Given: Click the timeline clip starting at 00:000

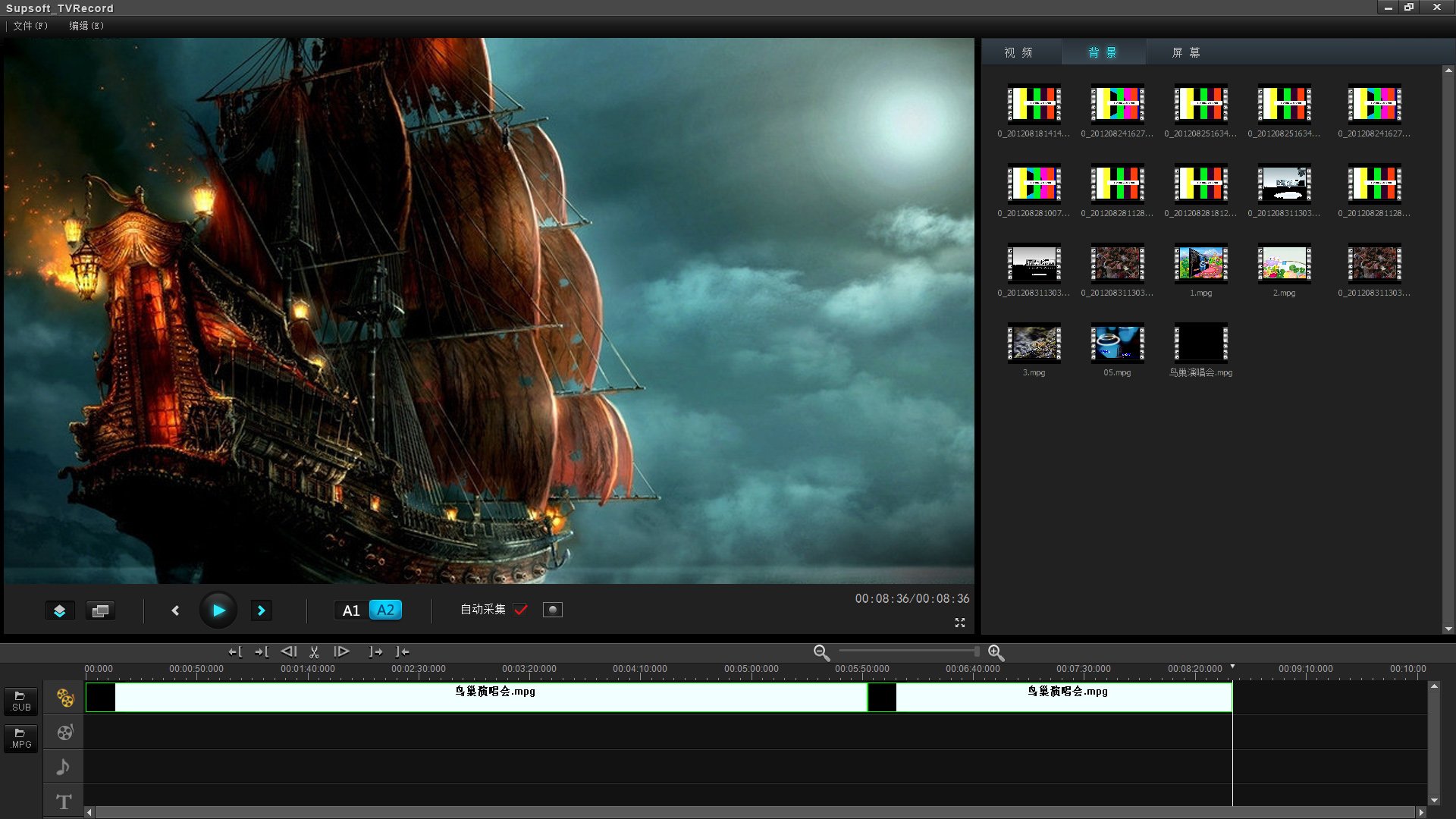Looking at the screenshot, I should (476, 698).
